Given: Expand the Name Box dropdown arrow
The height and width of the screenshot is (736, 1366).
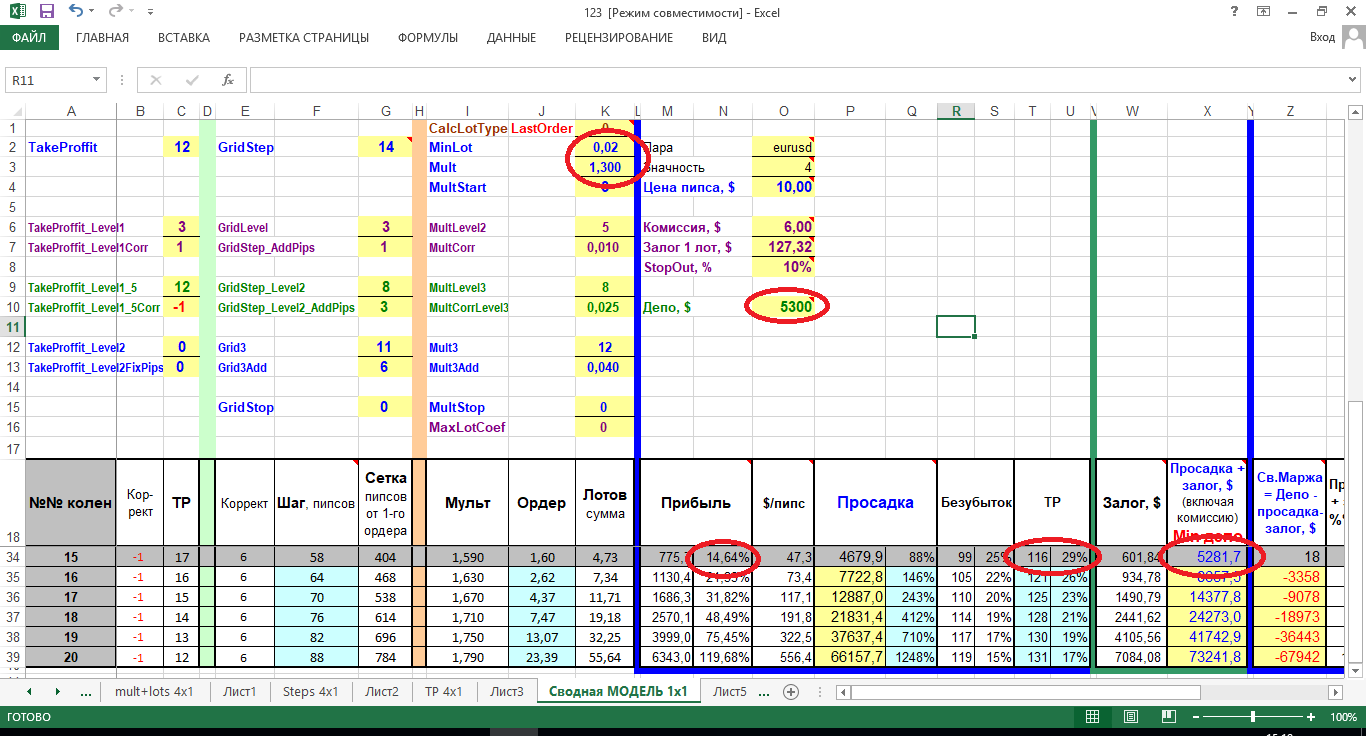Looking at the screenshot, I should (97, 80).
